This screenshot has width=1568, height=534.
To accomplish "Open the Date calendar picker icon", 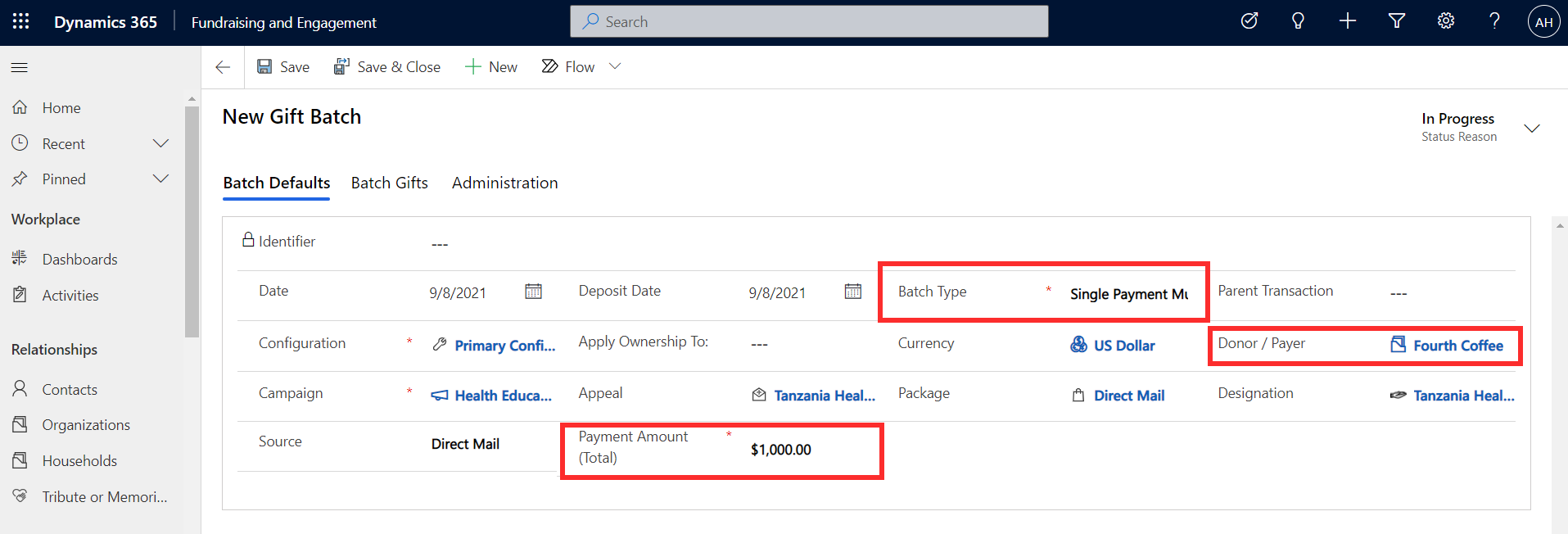I will tap(534, 292).
